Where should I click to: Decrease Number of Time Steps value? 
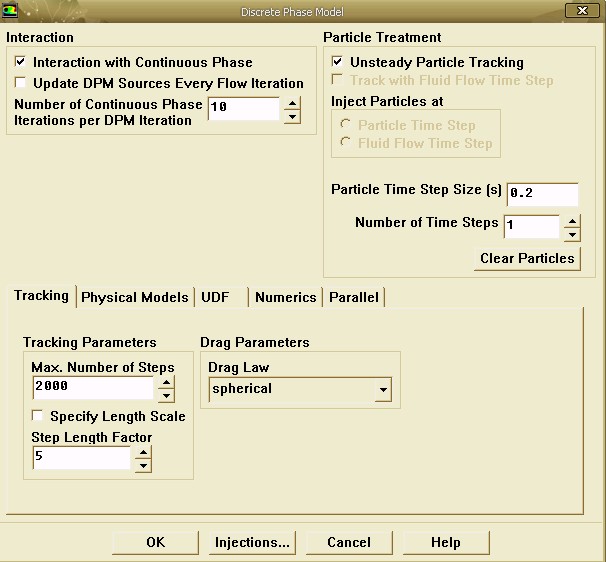tap(571, 235)
